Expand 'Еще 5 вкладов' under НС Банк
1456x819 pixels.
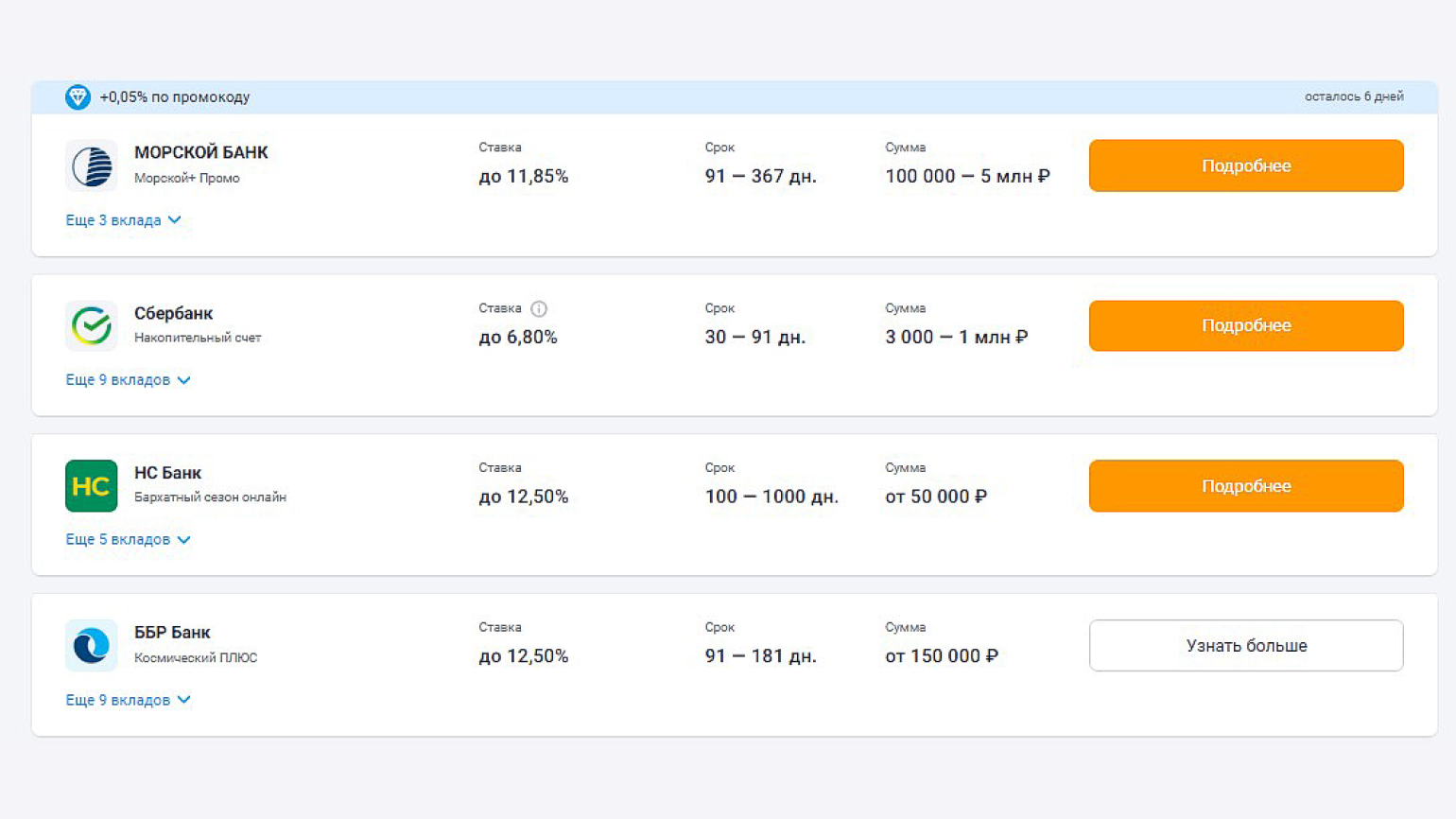point(128,540)
